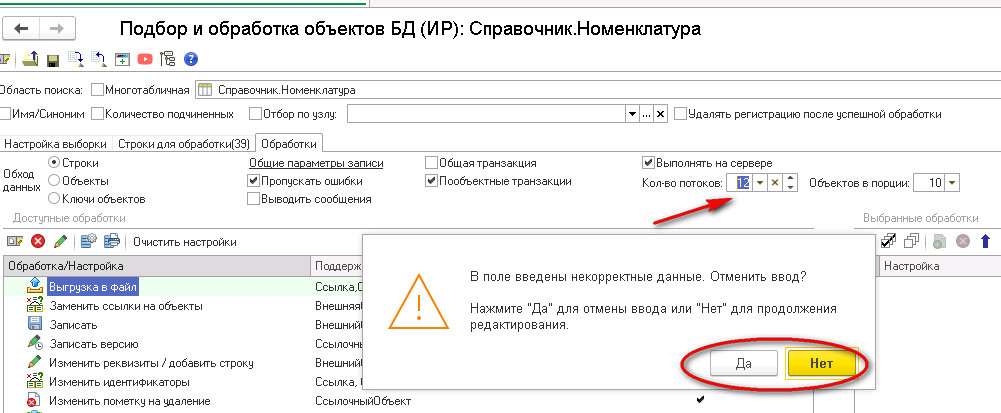Disable the 'Выполнять на сервере' checkbox
Screen dimensions: 1001x413
tap(648, 163)
